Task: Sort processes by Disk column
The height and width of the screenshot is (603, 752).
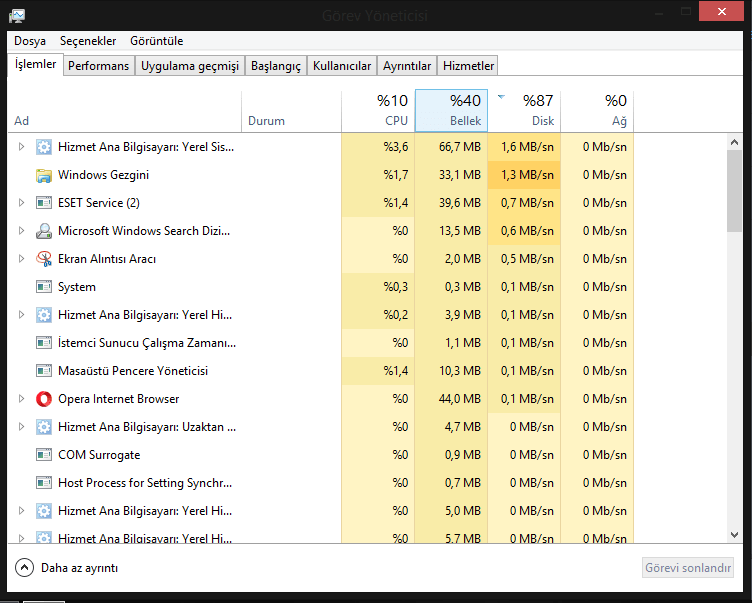Action: pyautogui.click(x=524, y=111)
